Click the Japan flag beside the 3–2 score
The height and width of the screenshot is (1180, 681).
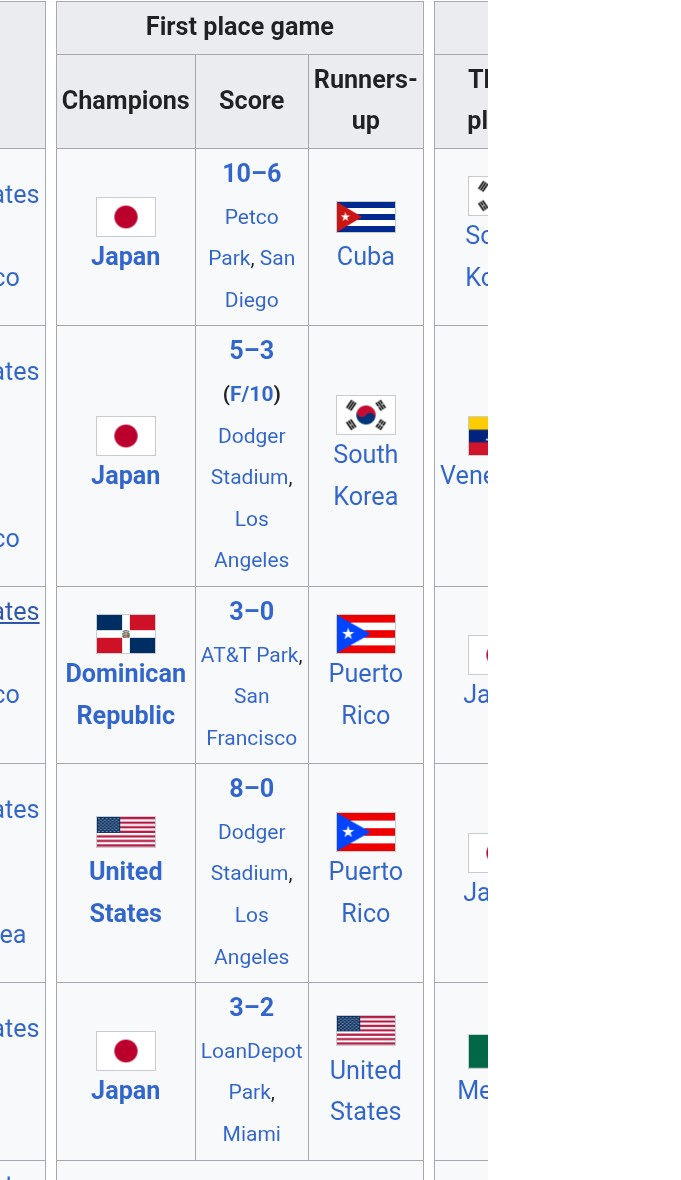126,1051
